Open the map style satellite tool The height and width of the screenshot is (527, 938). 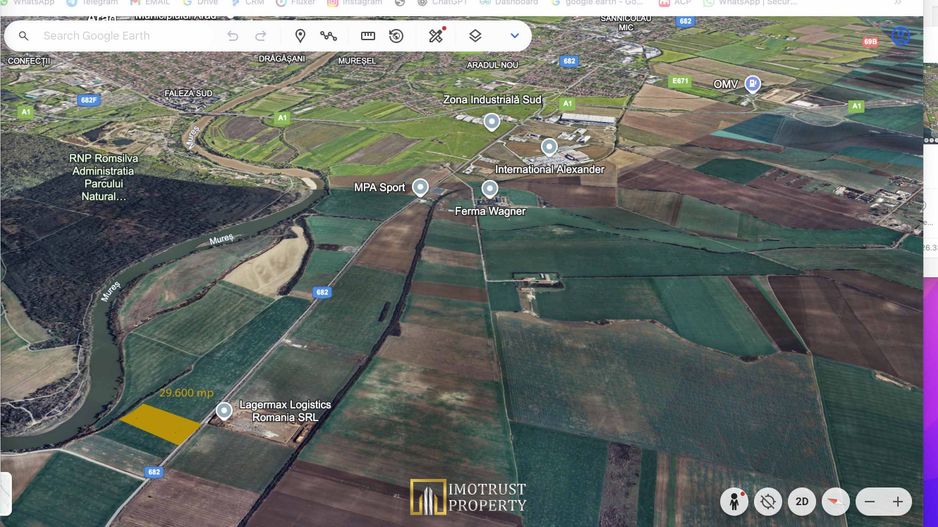pyautogui.click(x=436, y=36)
